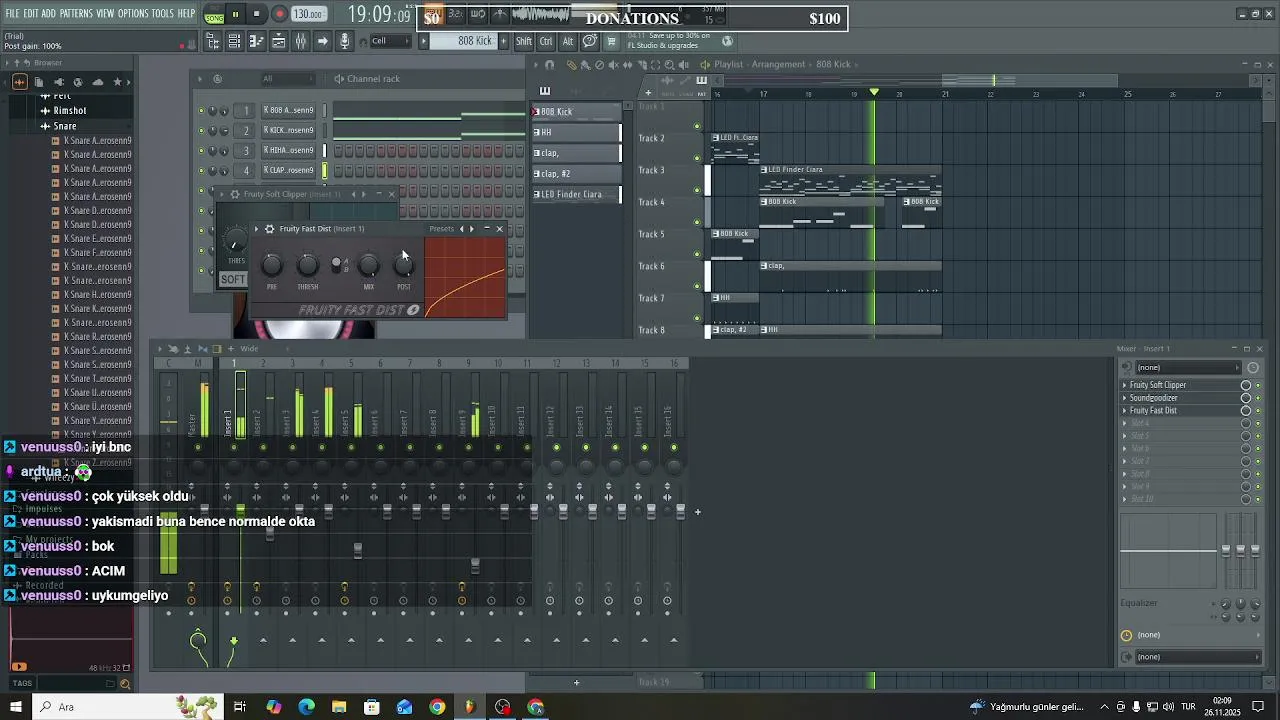This screenshot has height=720, width=1280.
Task: Open Mixer output (none) dropdown at bottom
Action: click(x=1199, y=657)
